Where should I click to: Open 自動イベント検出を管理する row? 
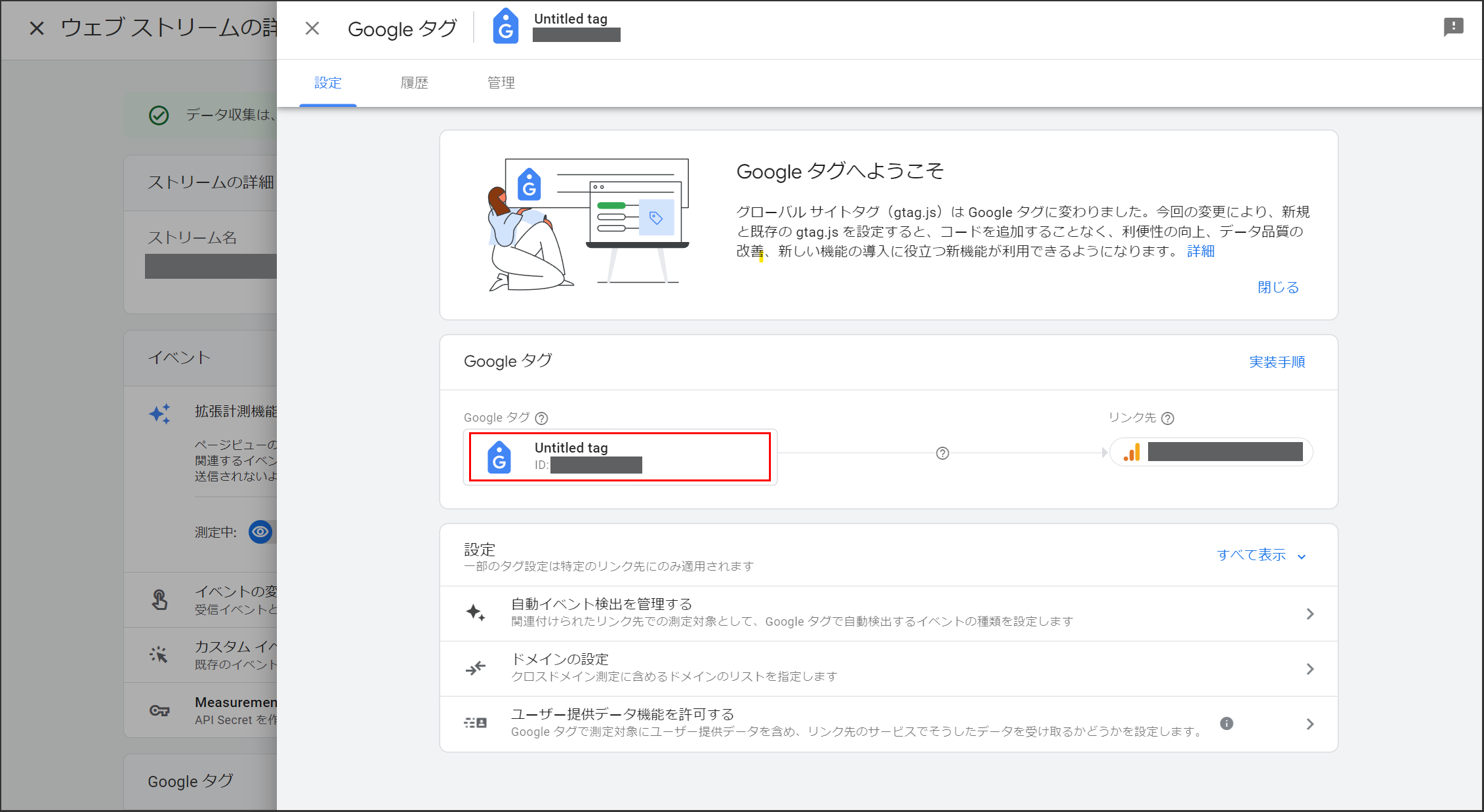click(889, 613)
